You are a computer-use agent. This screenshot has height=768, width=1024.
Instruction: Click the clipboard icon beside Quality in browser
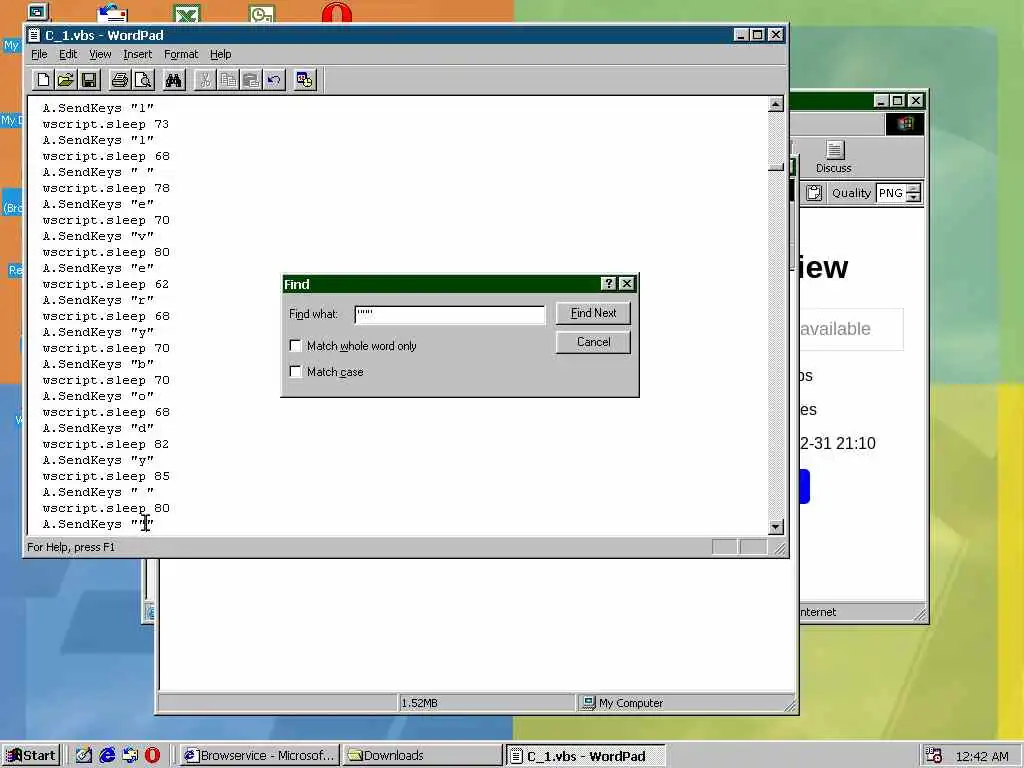pos(814,193)
